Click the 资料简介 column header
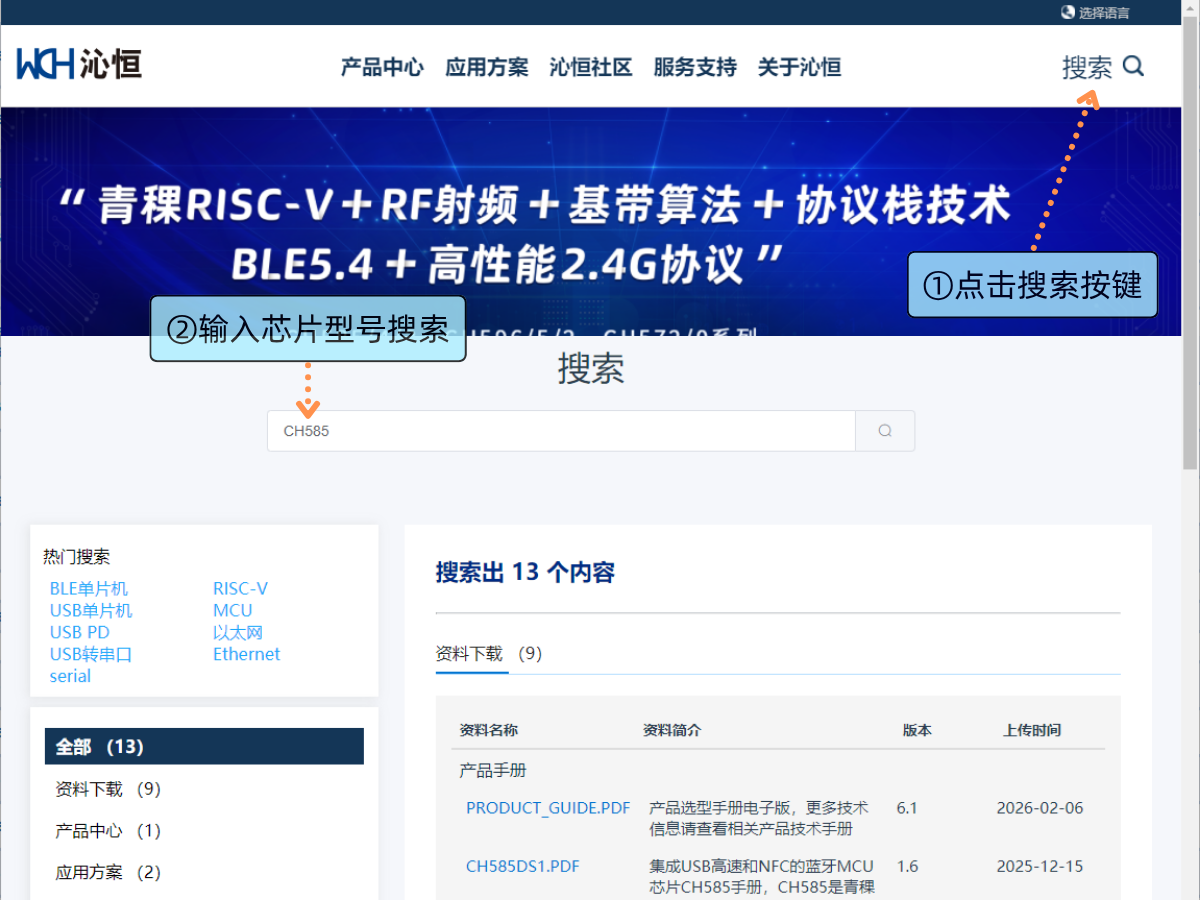The height and width of the screenshot is (900, 1200). [x=672, y=730]
